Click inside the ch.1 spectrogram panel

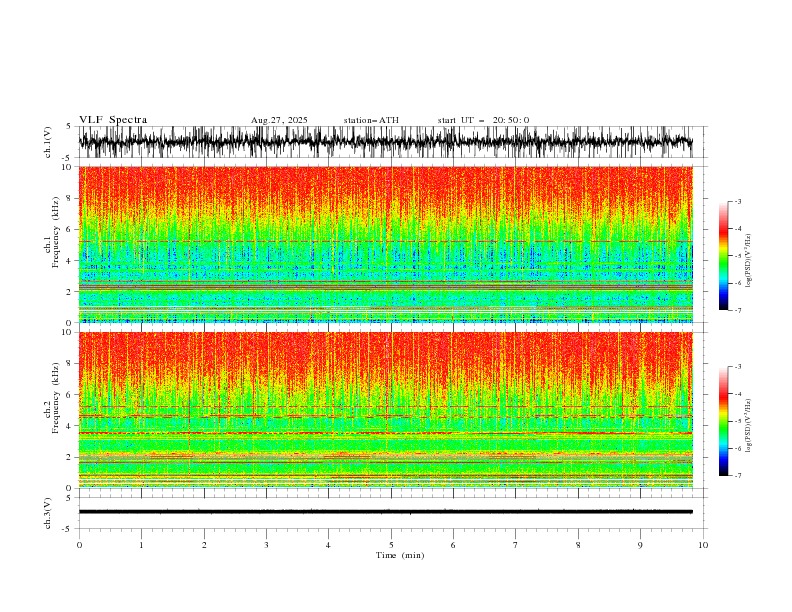tap(385, 244)
